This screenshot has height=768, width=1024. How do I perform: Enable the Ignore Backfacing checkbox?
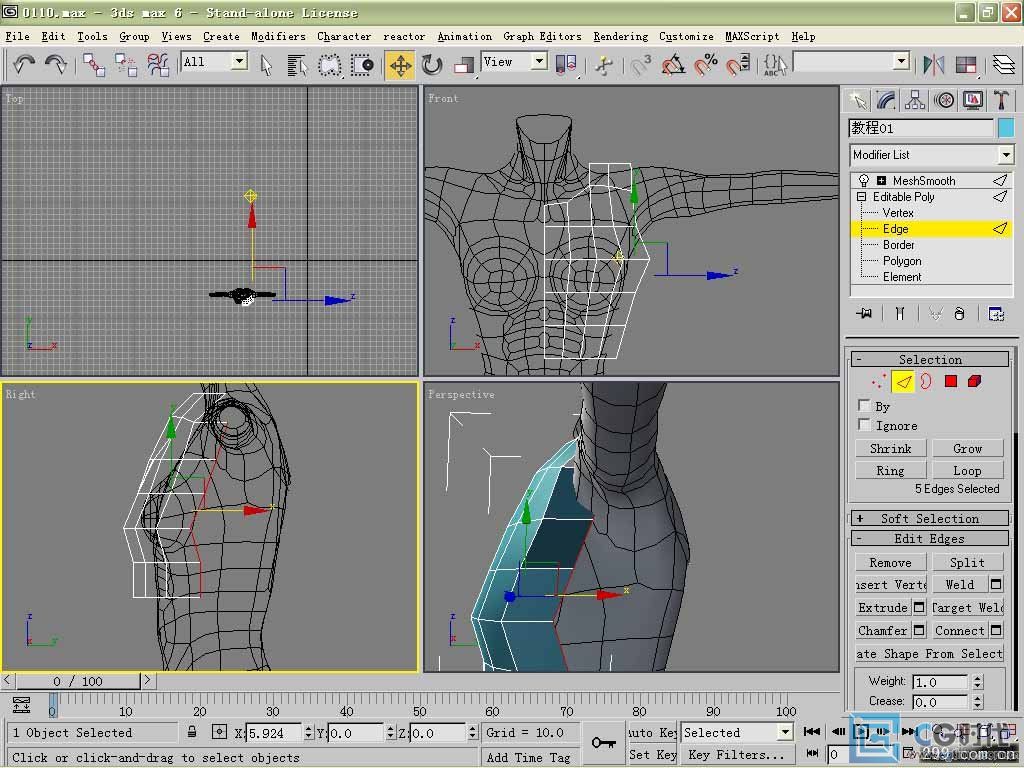coord(864,424)
